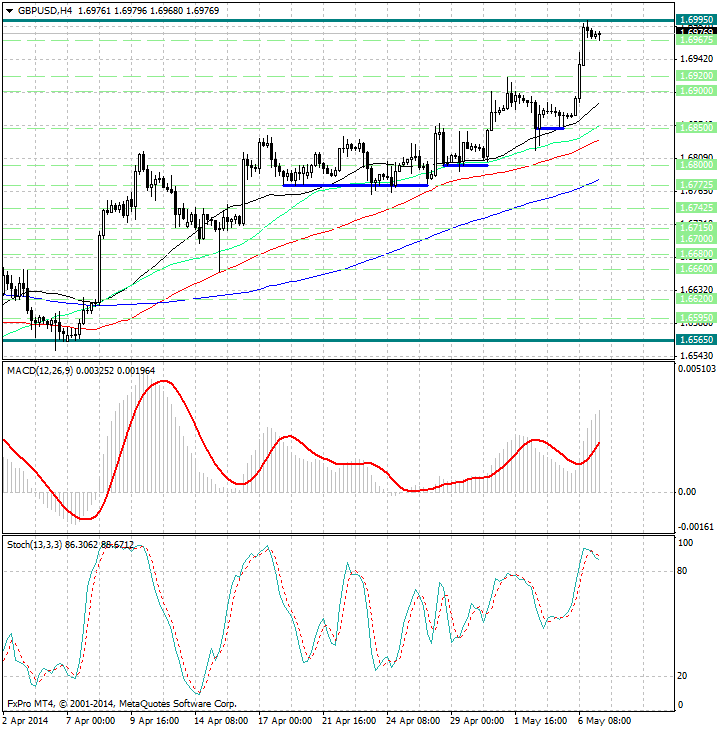Click the 14 Apr 08:00 time label

point(220,721)
